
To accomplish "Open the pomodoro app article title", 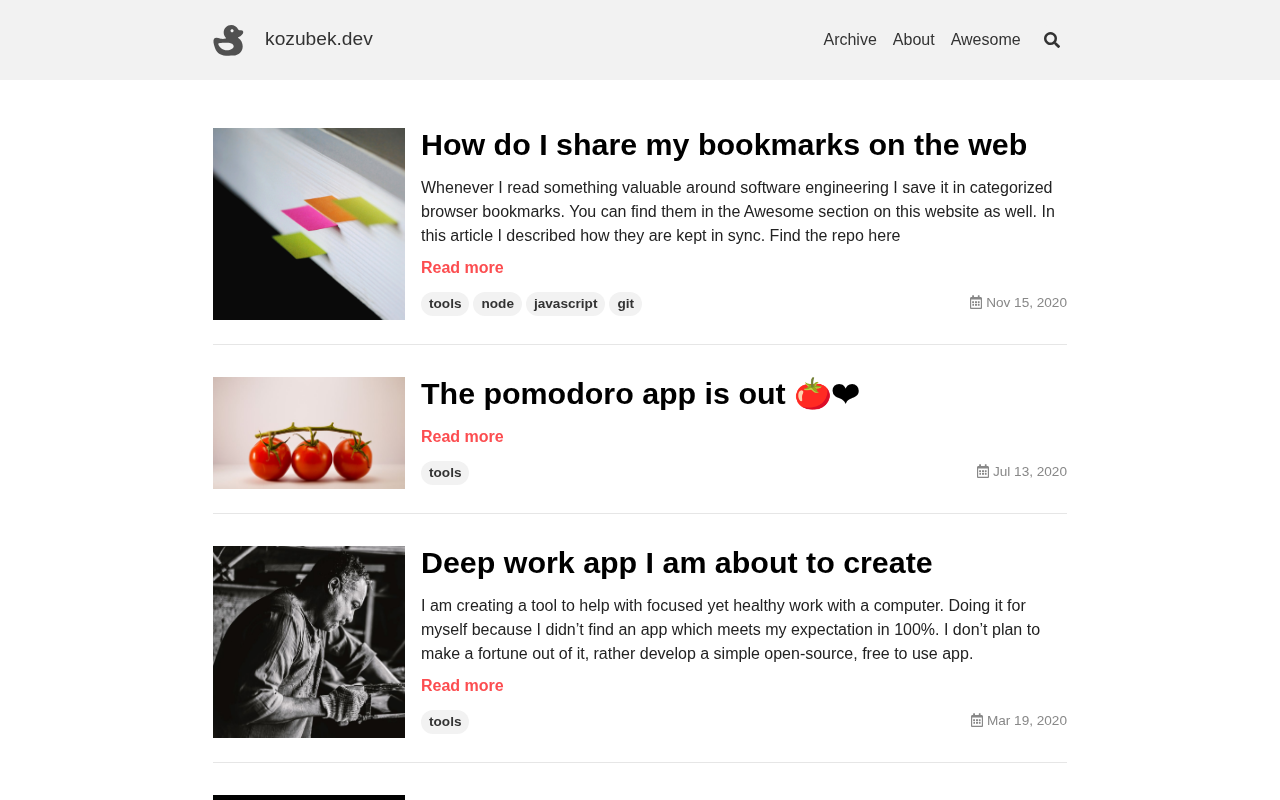I will point(640,394).
